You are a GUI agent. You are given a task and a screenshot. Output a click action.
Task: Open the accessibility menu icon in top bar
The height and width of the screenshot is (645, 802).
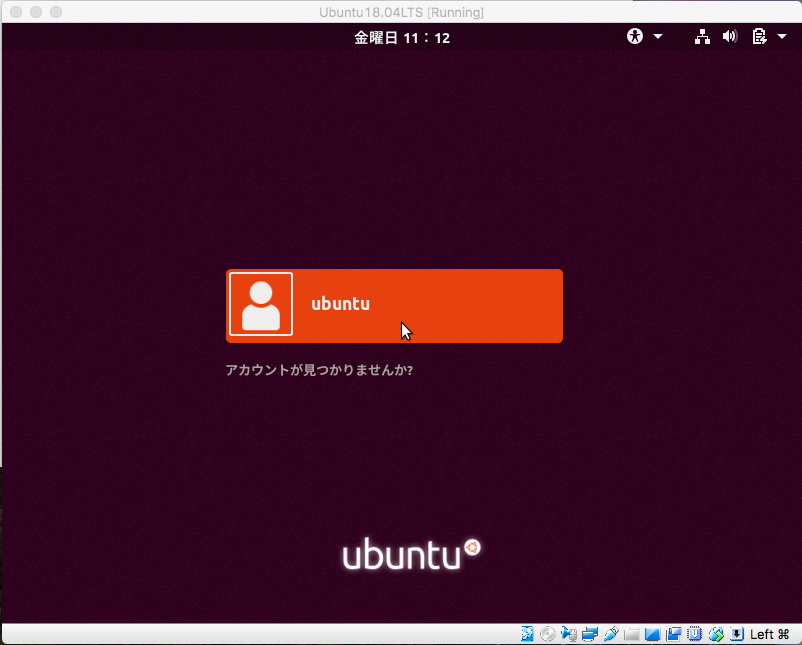(635, 36)
